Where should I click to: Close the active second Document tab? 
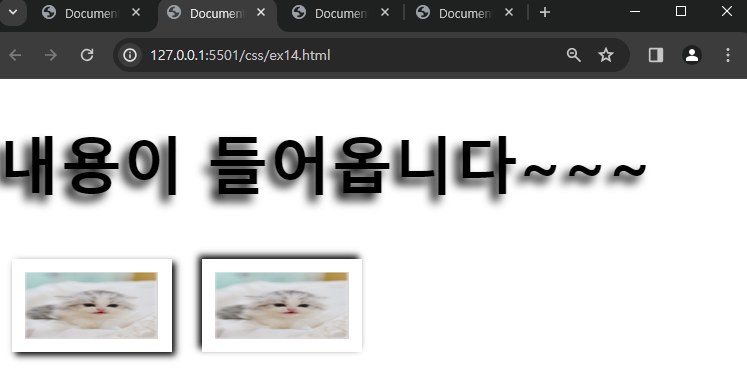pos(261,13)
